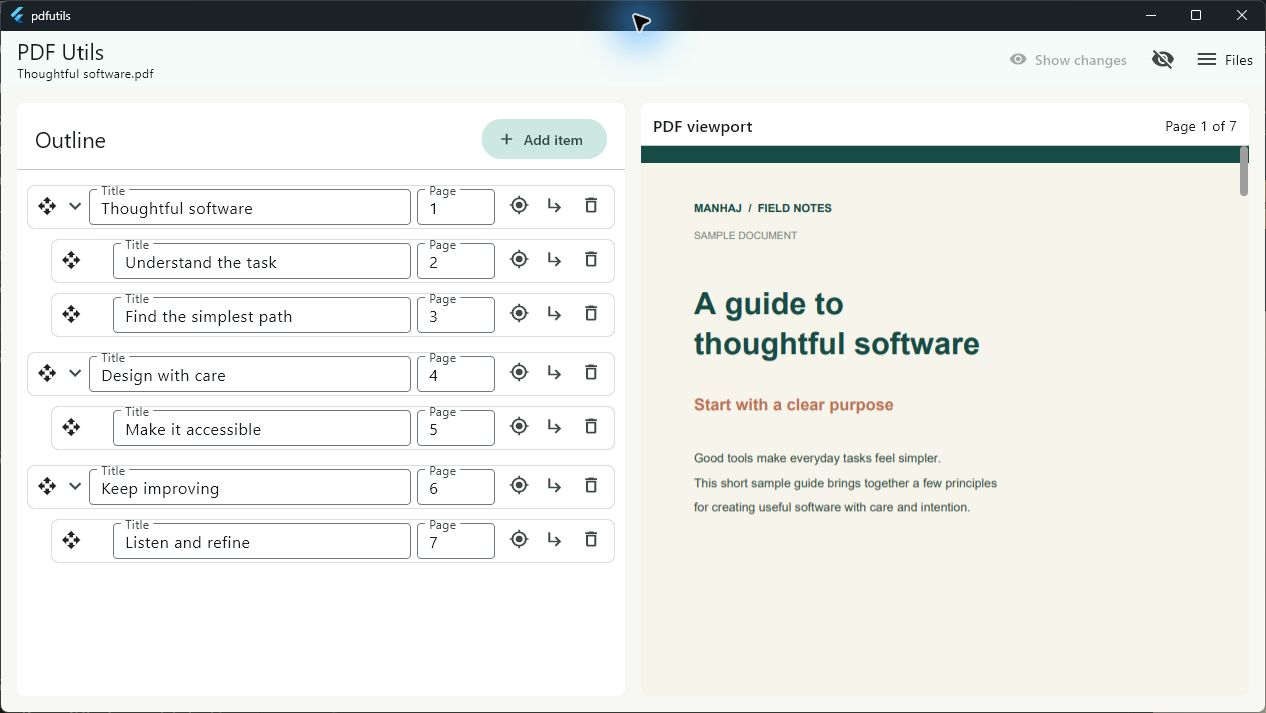This screenshot has height=713, width=1266.
Task: Add child item under Listen and refine
Action: (554, 540)
